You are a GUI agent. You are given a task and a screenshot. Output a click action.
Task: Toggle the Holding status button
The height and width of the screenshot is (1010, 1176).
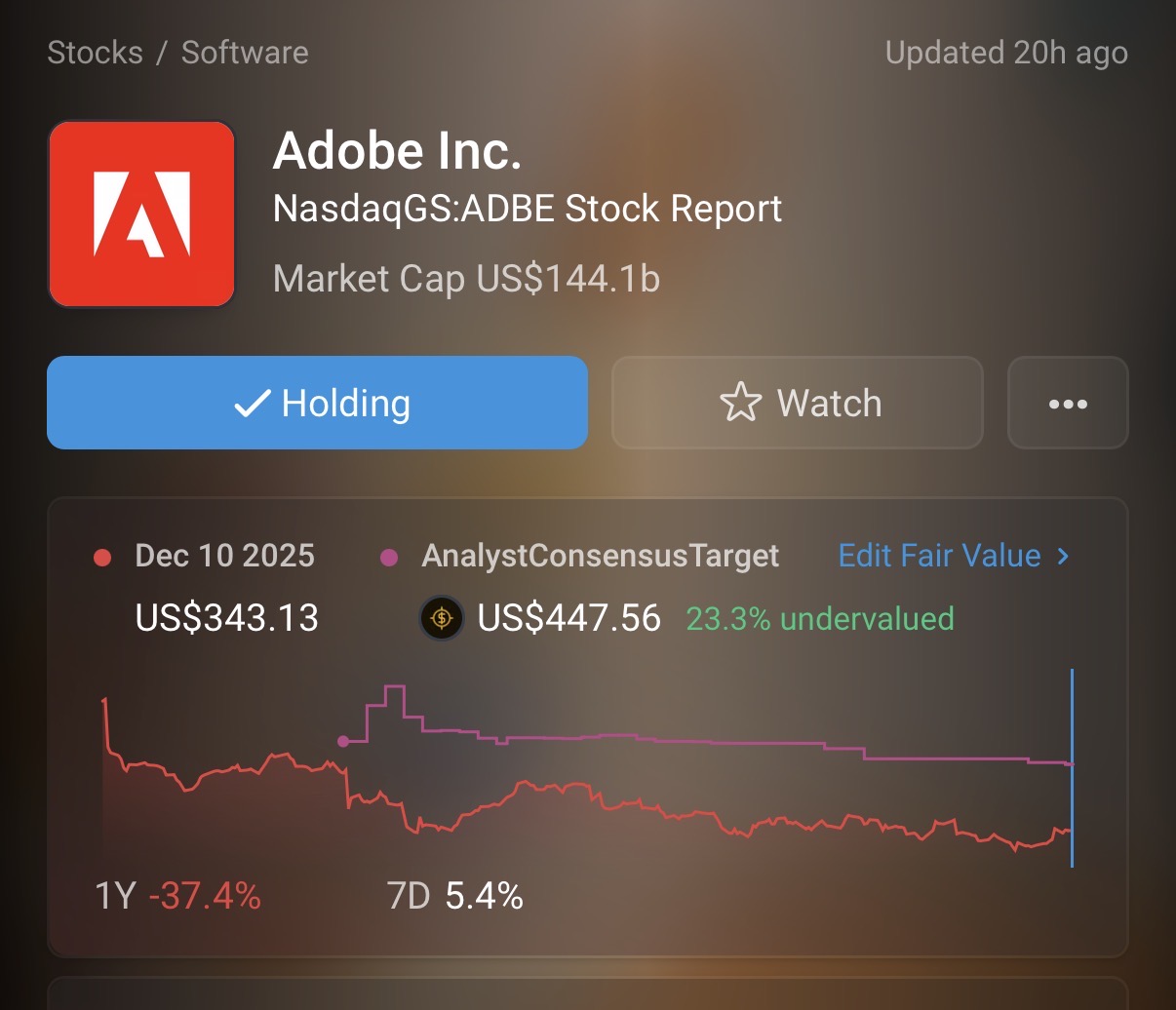point(317,403)
